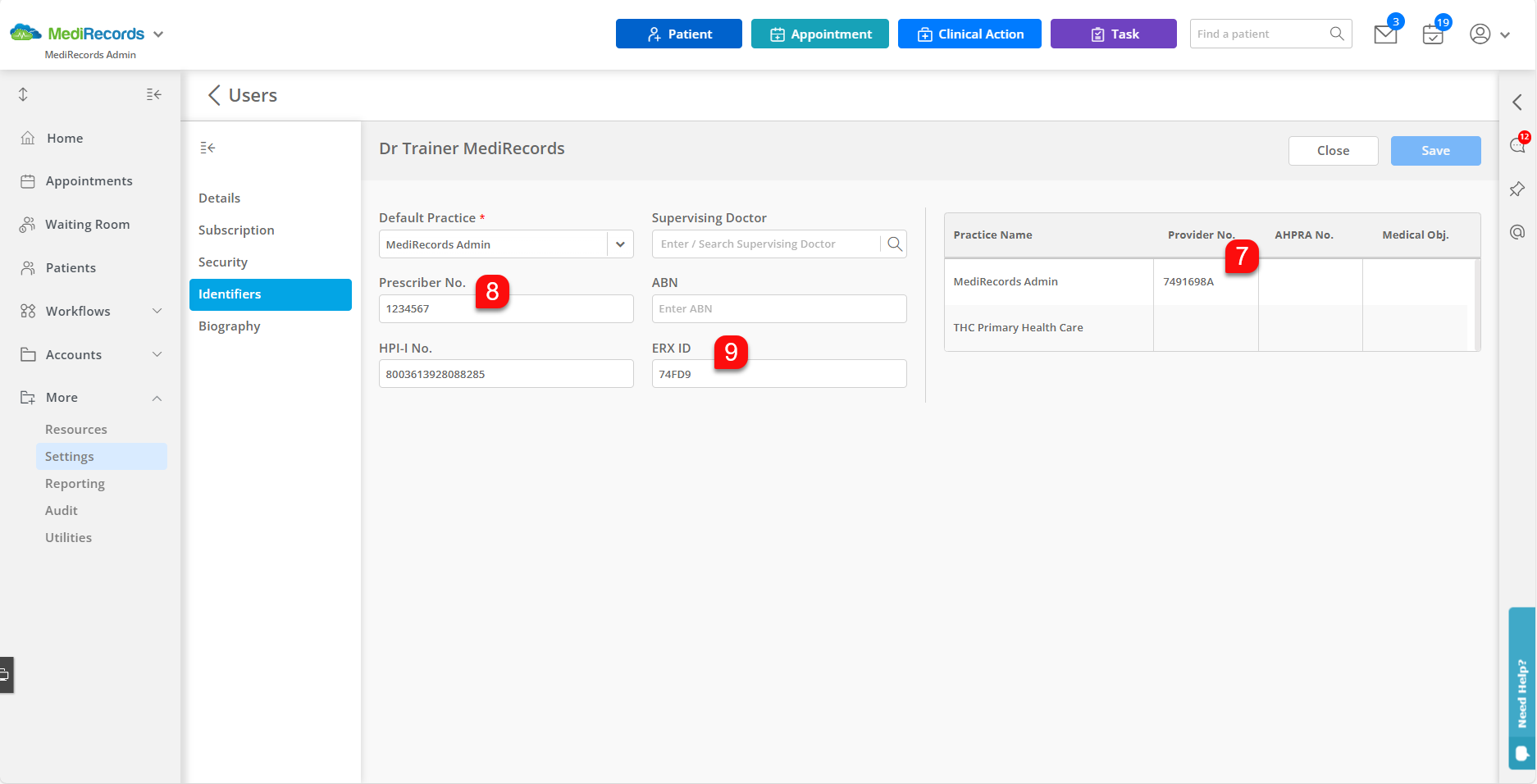This screenshot has width=1537, height=784.
Task: Switch to the Subscription tab
Action: pos(236,230)
